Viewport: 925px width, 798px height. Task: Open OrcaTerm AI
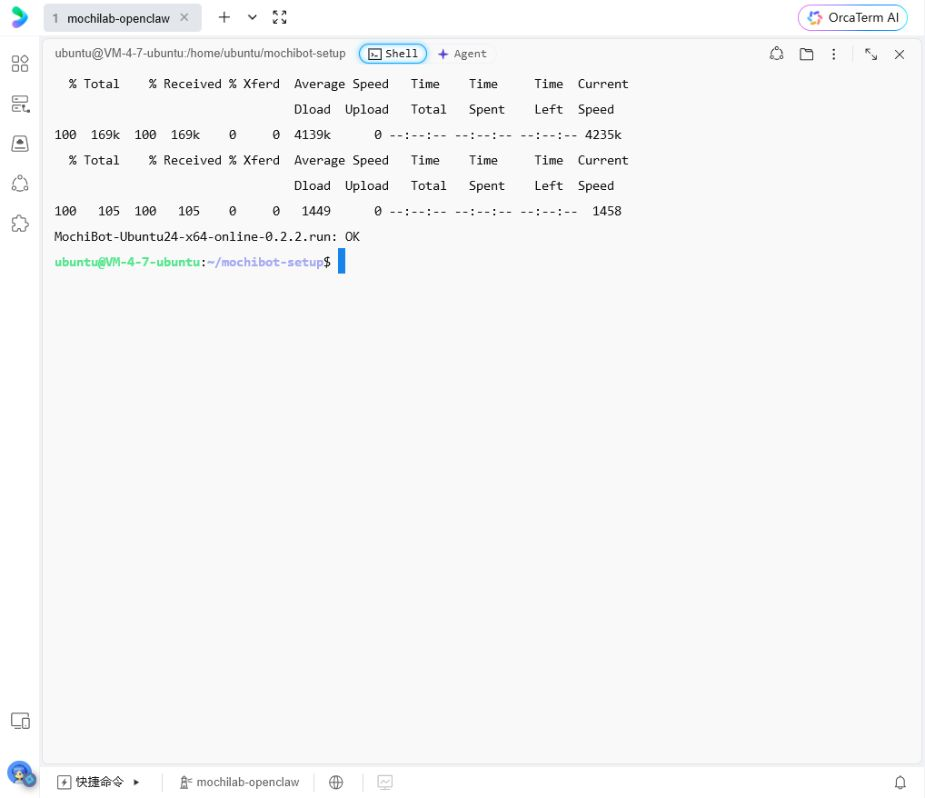[x=852, y=18]
